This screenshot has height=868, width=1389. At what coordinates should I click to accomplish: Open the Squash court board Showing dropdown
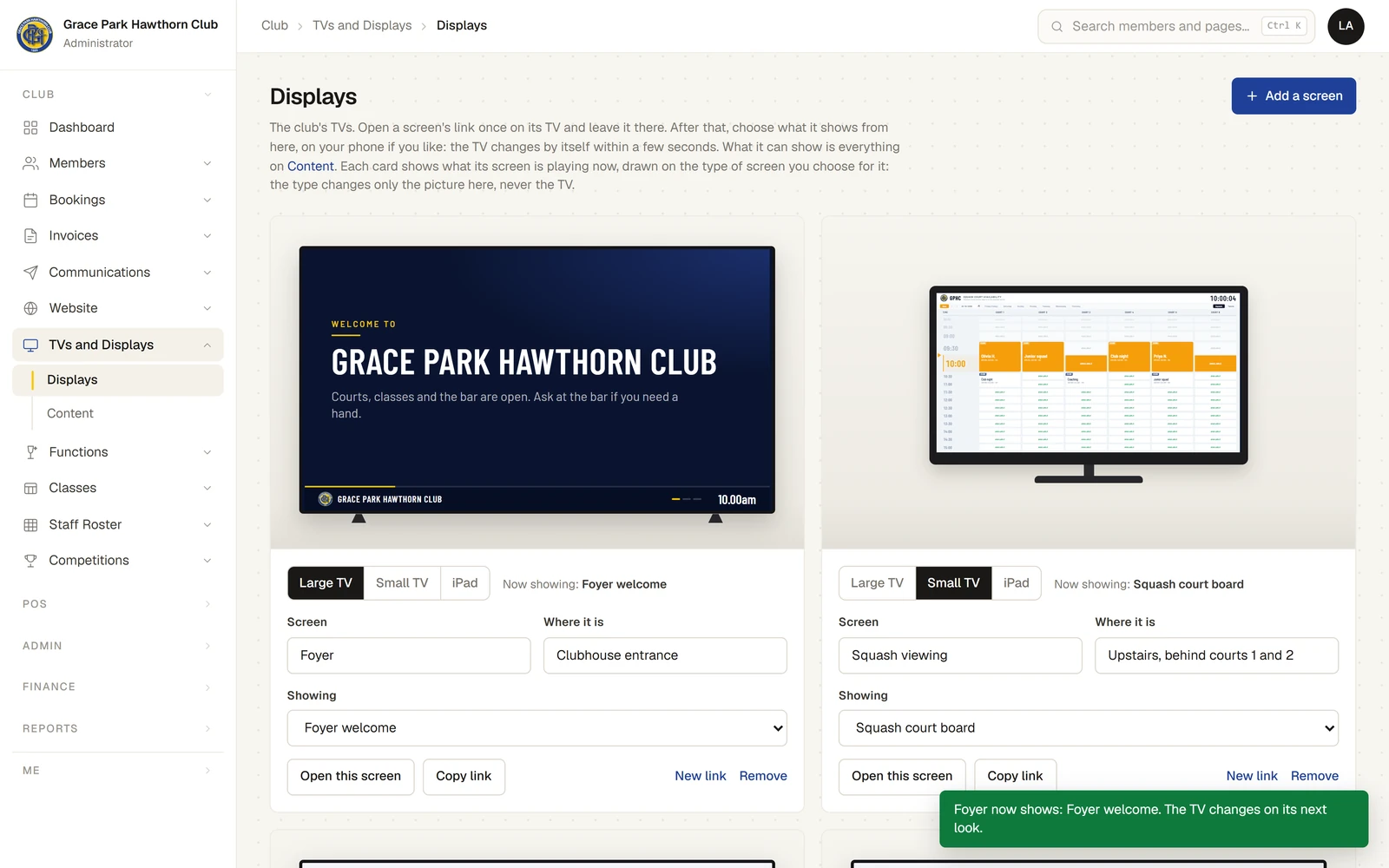tap(1089, 728)
